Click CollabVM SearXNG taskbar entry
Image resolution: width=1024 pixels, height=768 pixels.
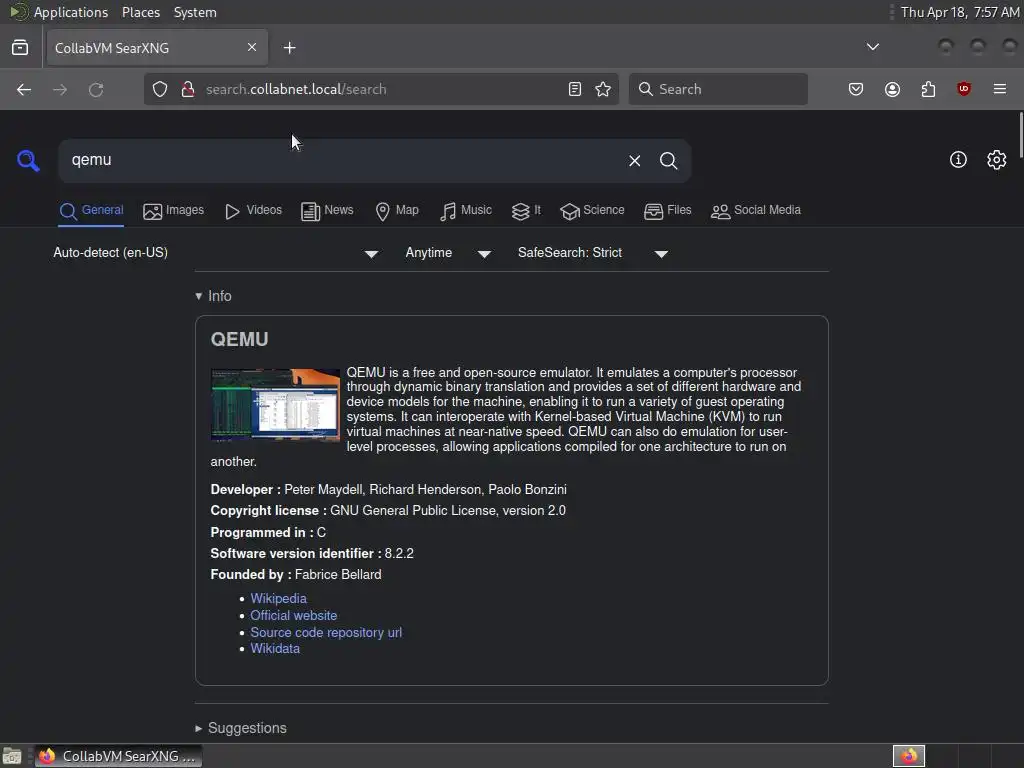[118, 756]
